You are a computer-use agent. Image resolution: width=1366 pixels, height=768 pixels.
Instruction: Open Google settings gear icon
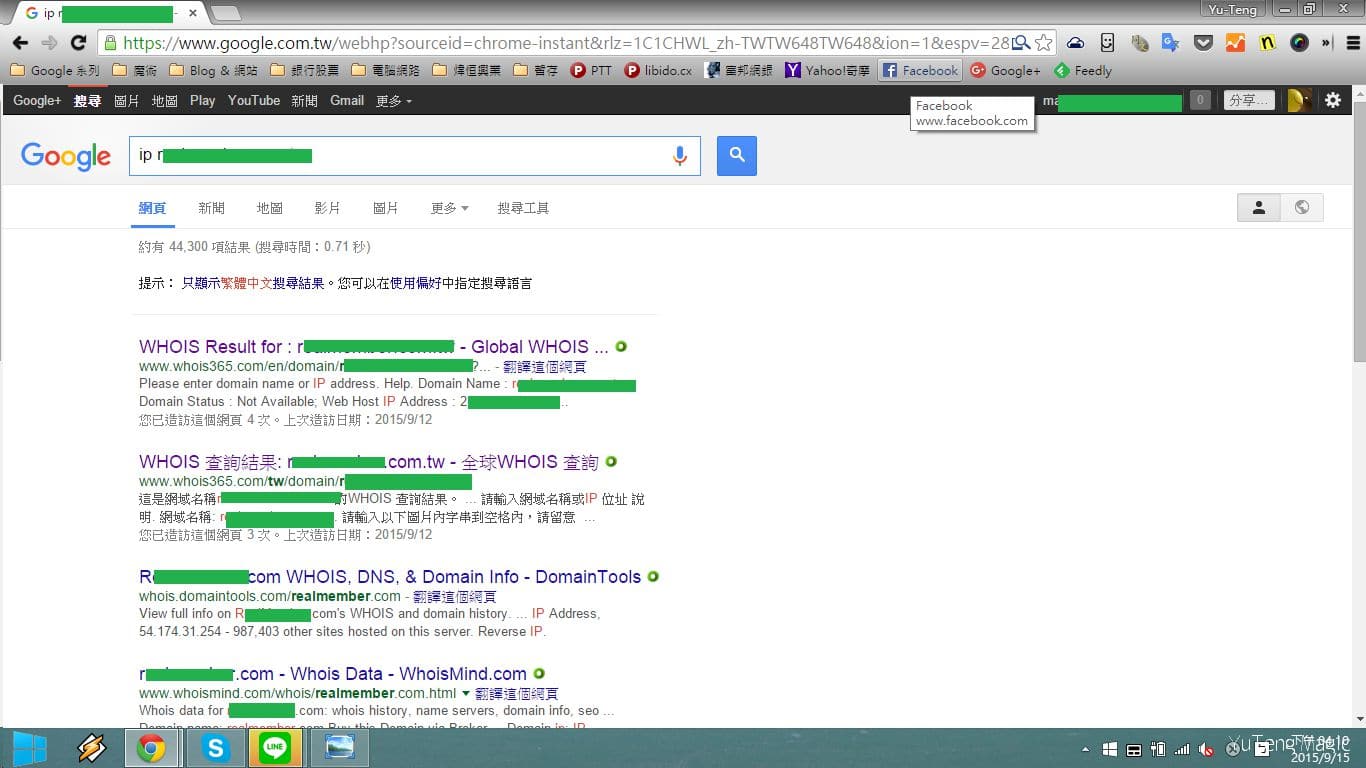coord(1333,100)
